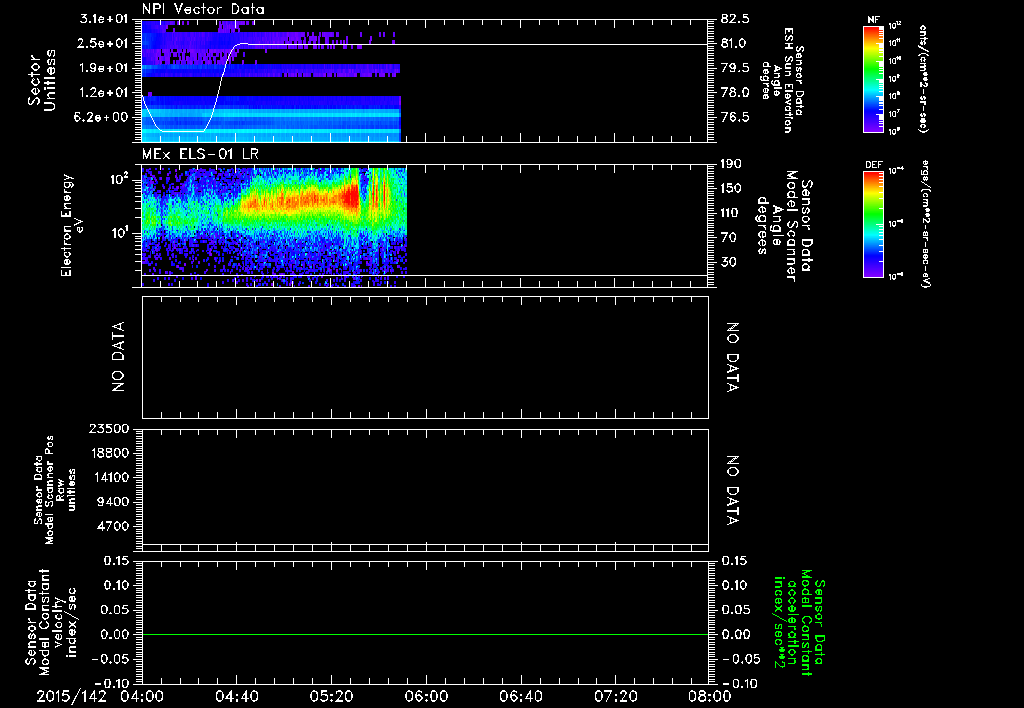Click the "81.0" elevation angle tick
This screenshot has height=708, width=1024.
coord(735,43)
